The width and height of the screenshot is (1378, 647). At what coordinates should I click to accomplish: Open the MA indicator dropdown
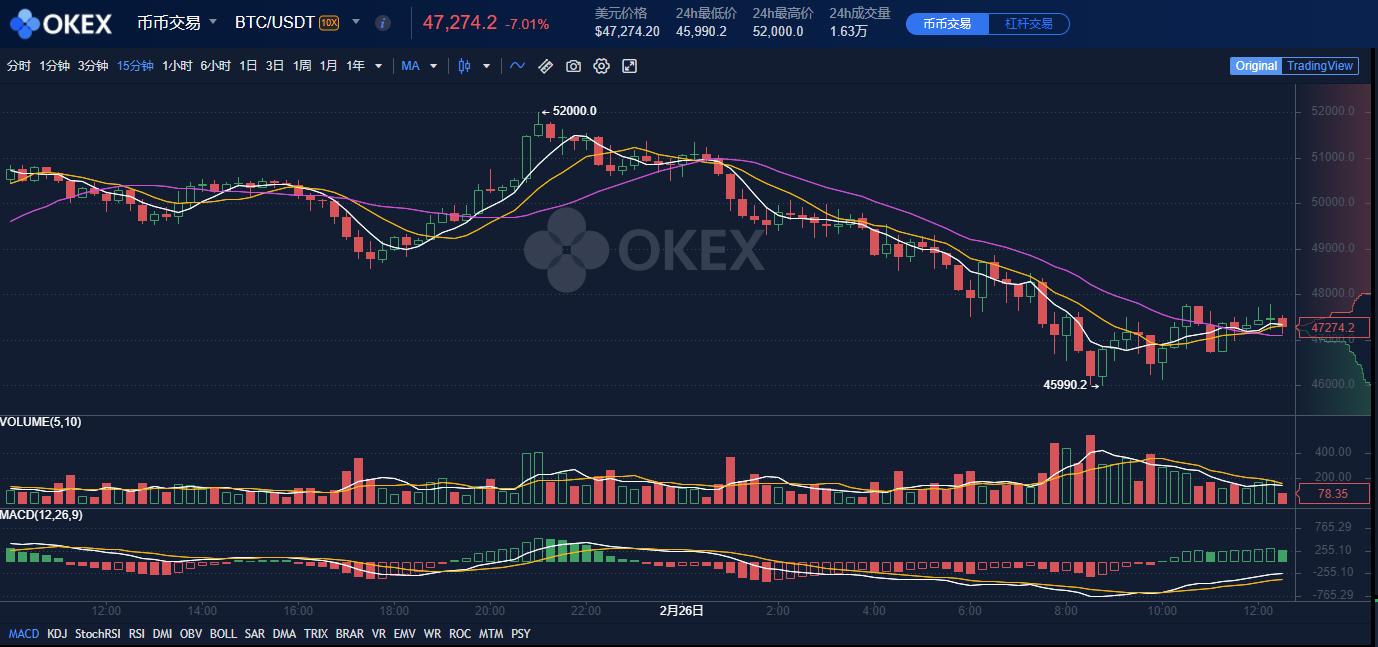[419, 66]
